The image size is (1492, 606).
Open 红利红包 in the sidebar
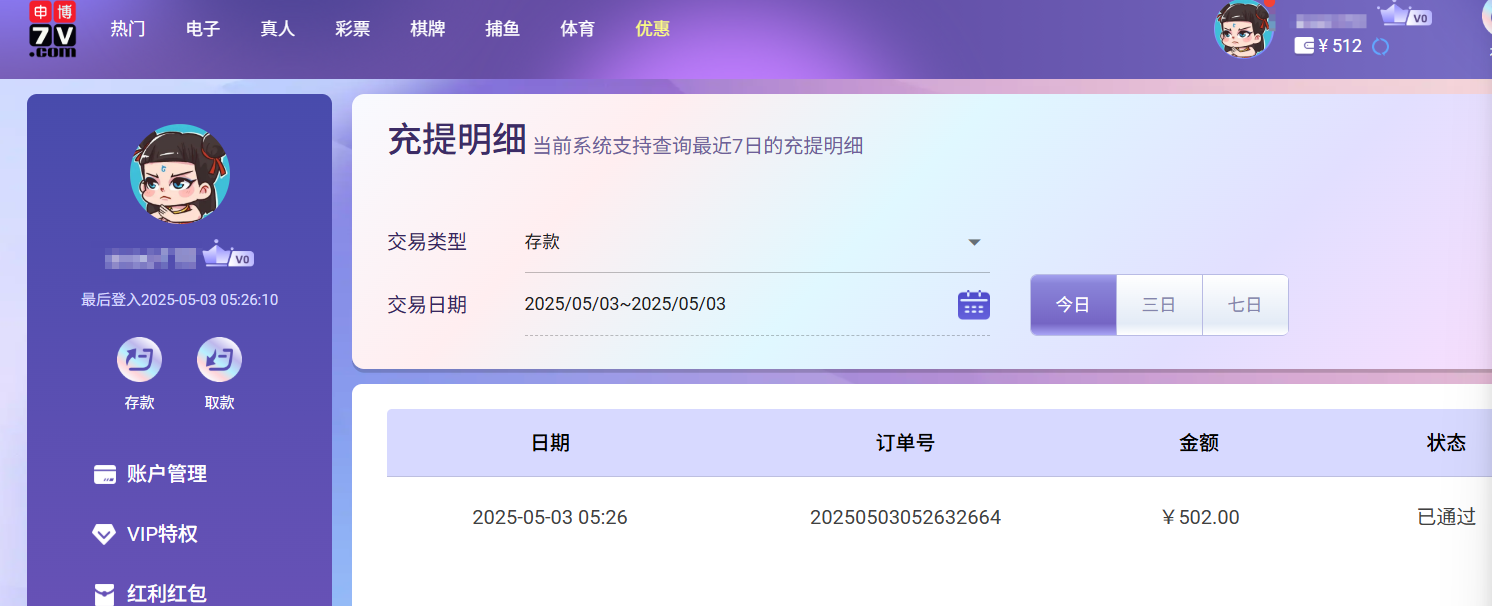166,593
